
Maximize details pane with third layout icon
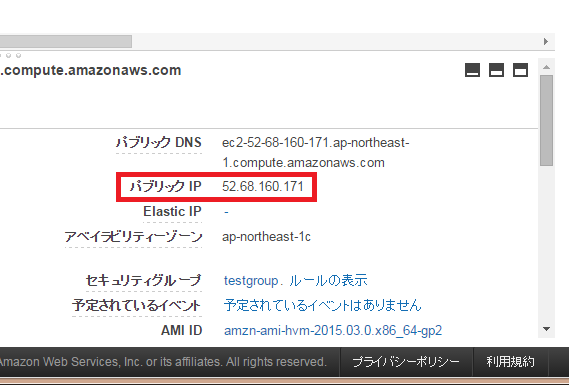[x=520, y=70]
